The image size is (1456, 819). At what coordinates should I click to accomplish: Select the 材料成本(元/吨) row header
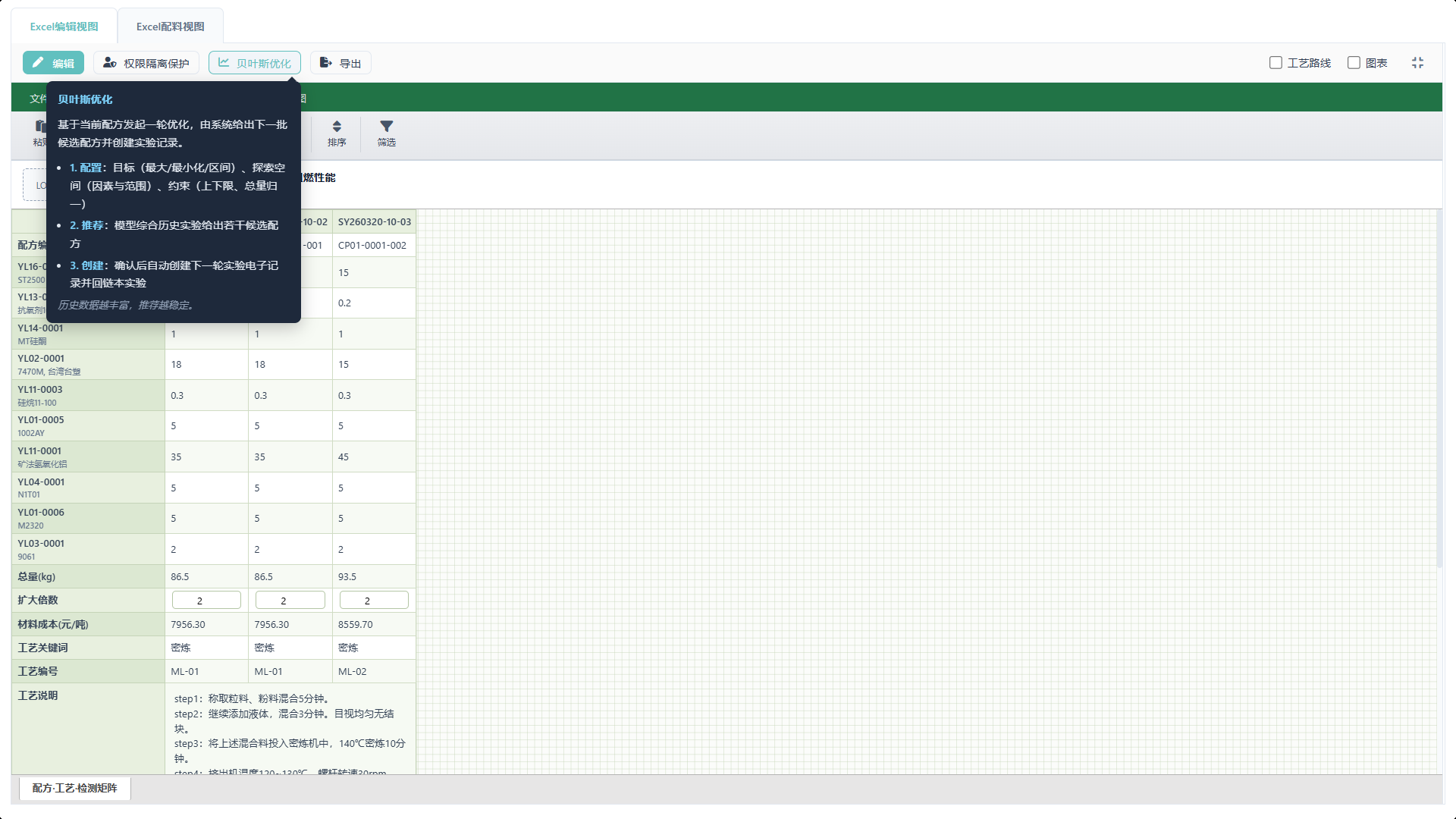[x=89, y=624]
